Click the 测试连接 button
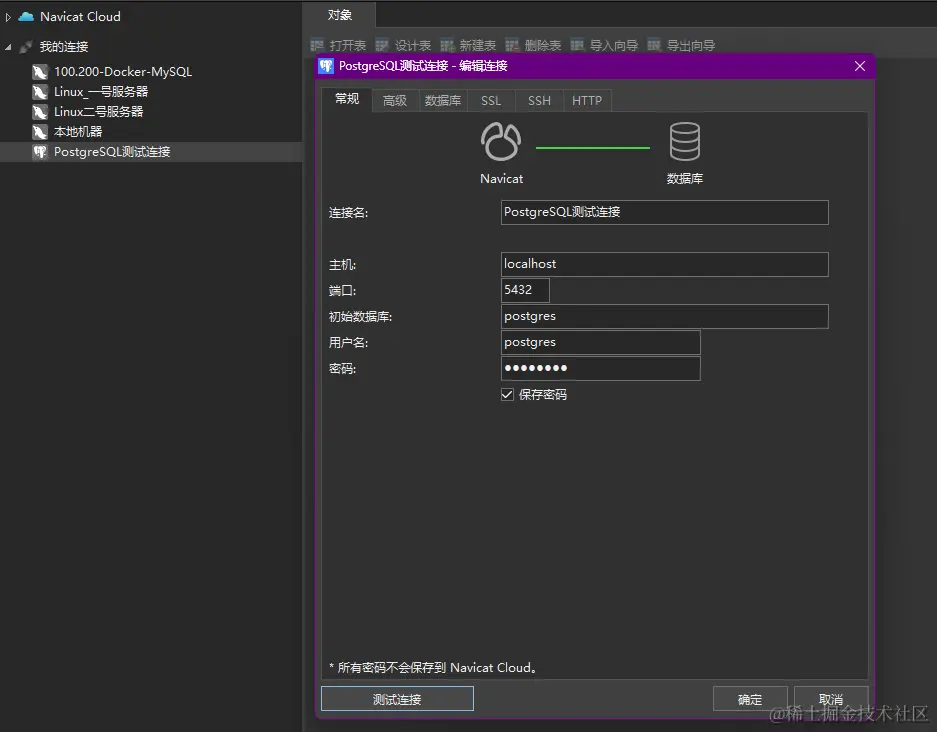This screenshot has height=732, width=937. tap(397, 699)
